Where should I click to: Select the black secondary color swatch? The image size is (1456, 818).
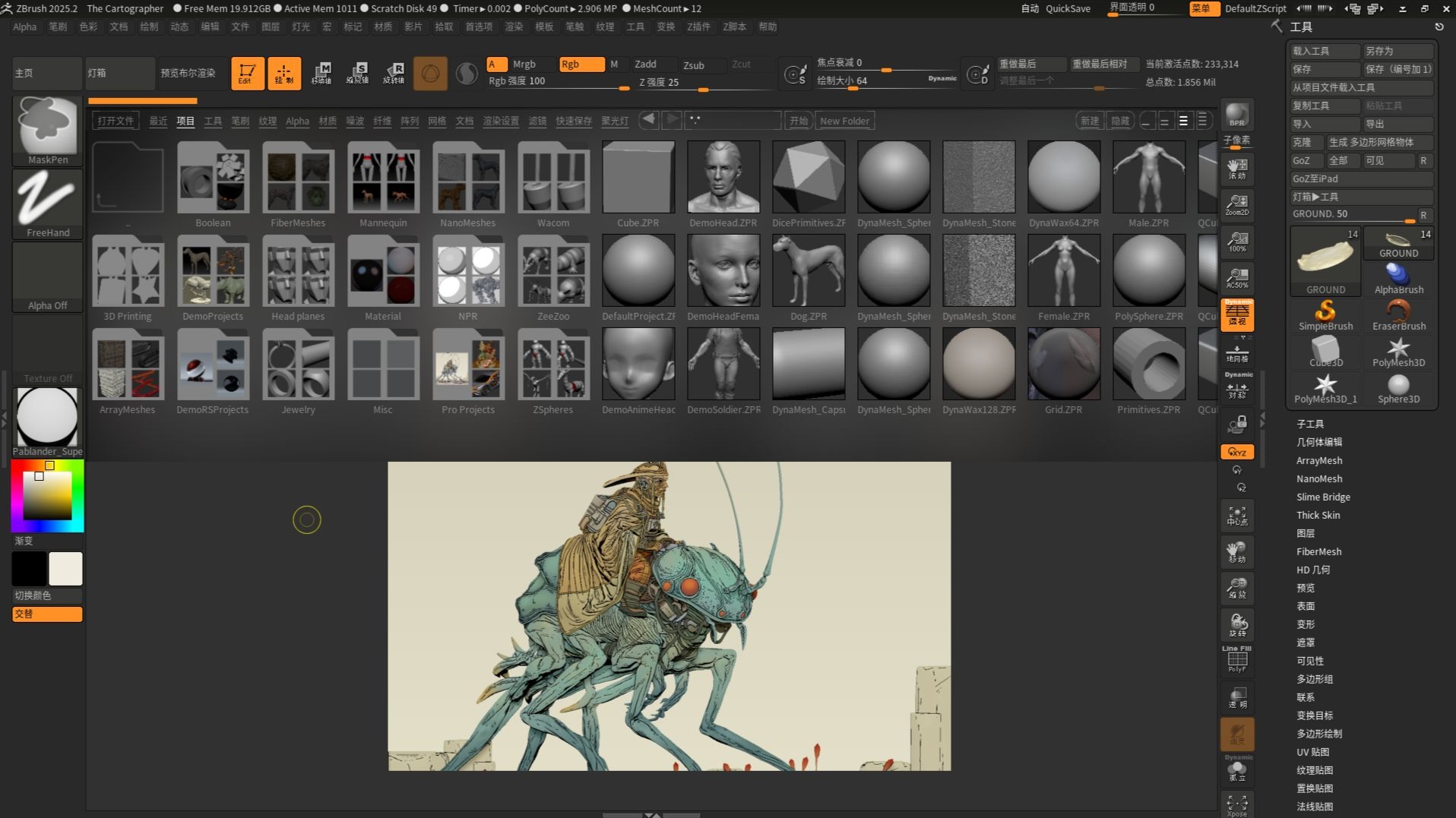[x=29, y=568]
